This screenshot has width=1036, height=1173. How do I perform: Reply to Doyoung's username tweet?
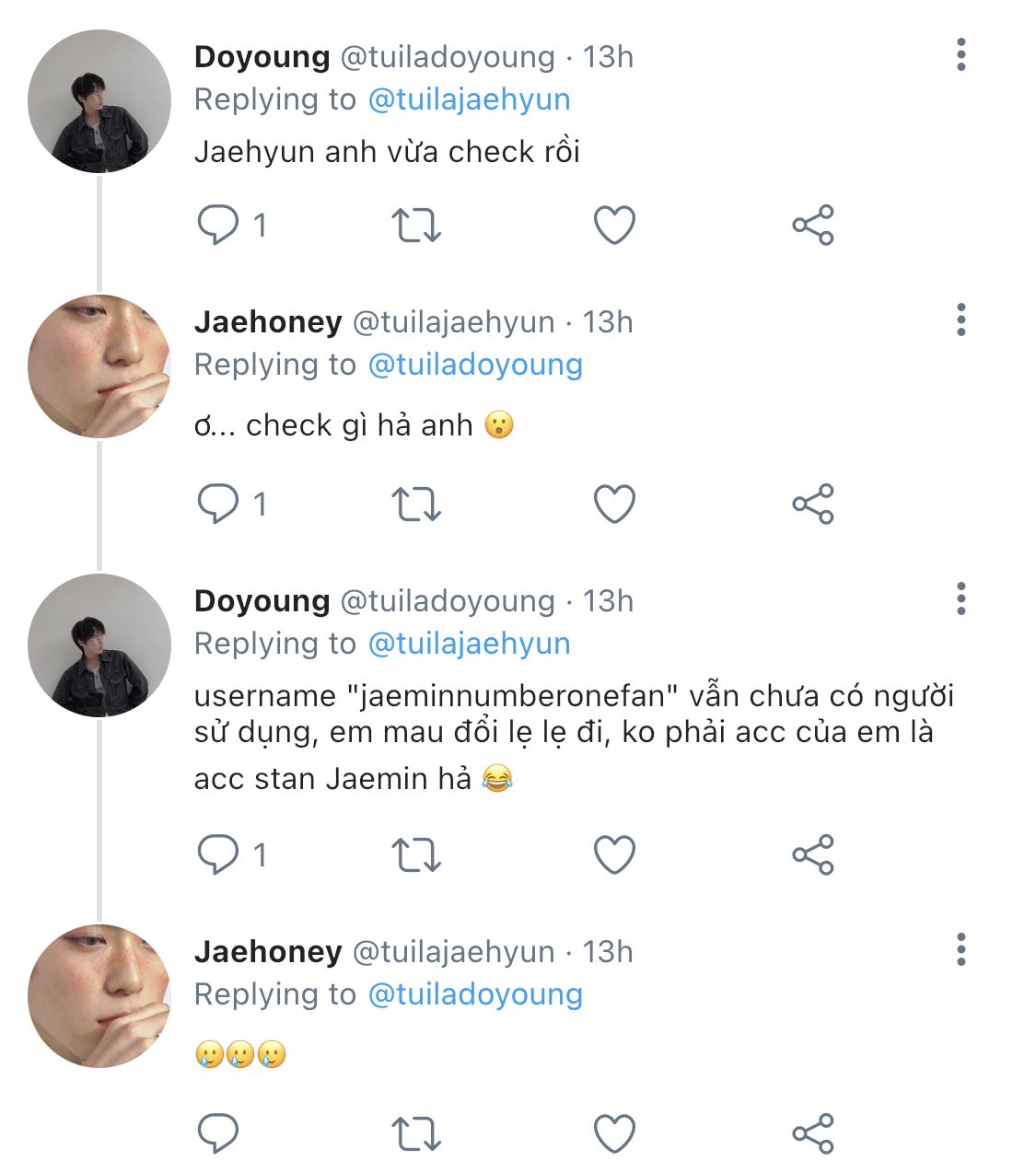(x=219, y=854)
